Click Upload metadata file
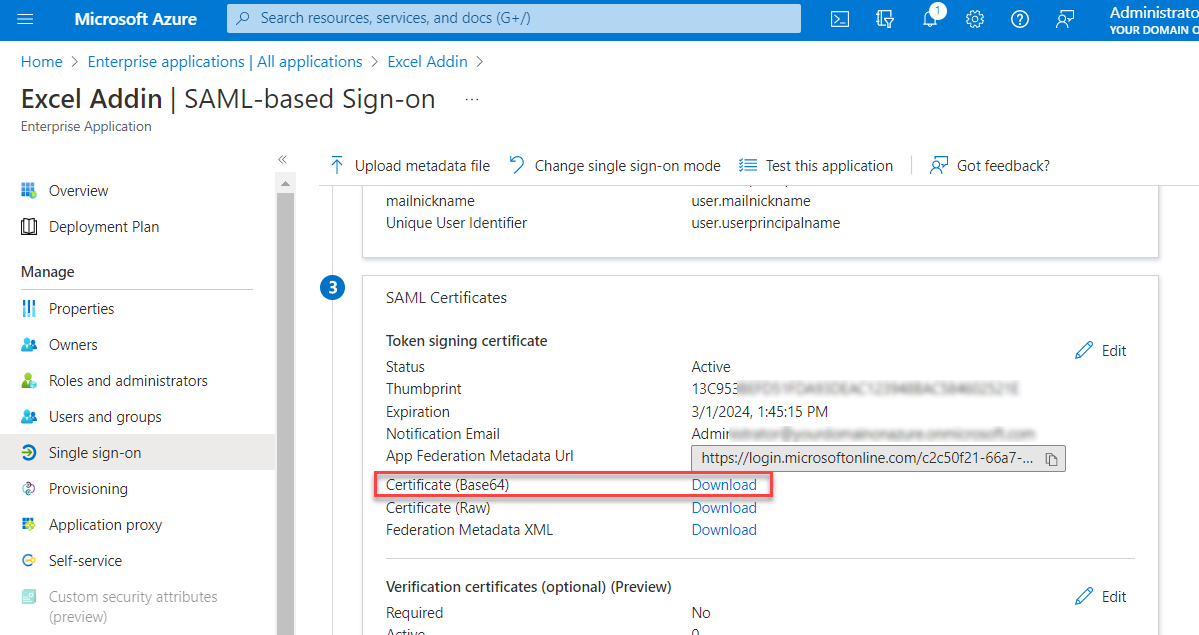 410,166
